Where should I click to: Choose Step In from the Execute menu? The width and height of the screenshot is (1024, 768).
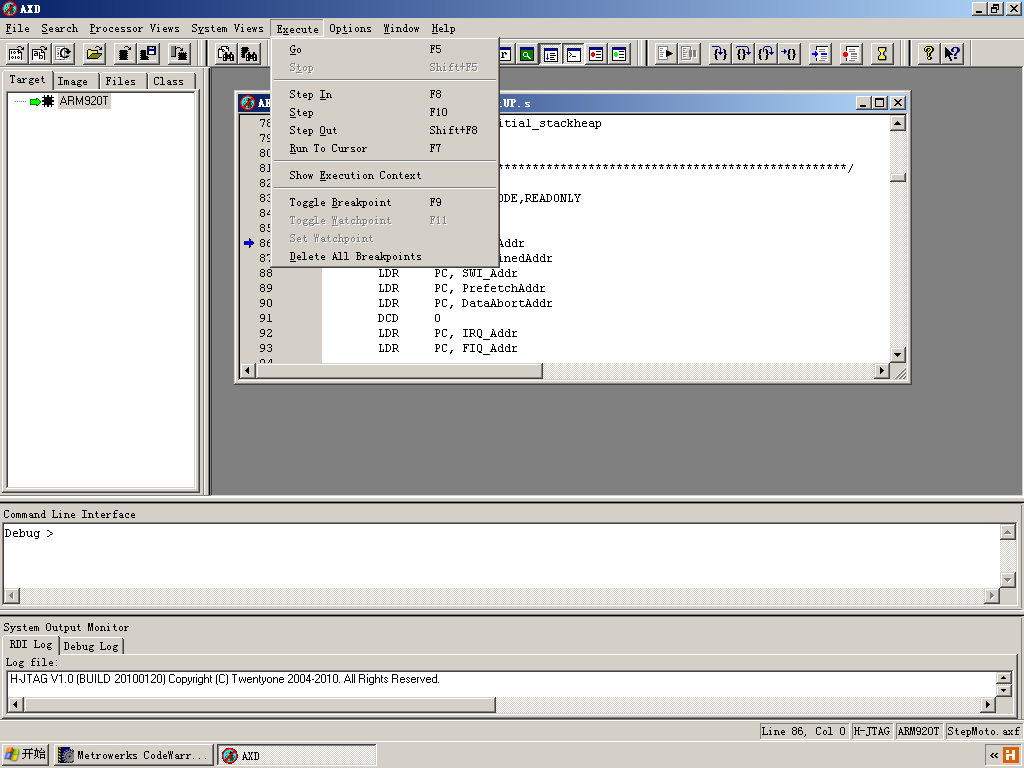(x=385, y=95)
